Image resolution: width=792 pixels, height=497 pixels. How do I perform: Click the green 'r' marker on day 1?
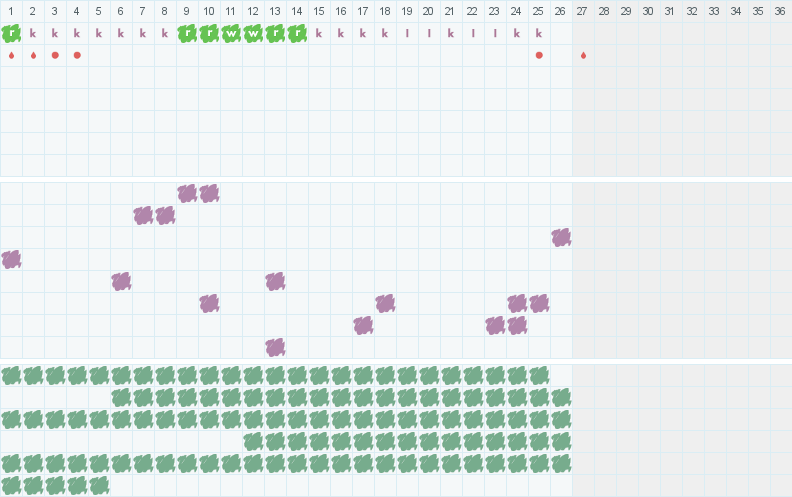click(11, 33)
